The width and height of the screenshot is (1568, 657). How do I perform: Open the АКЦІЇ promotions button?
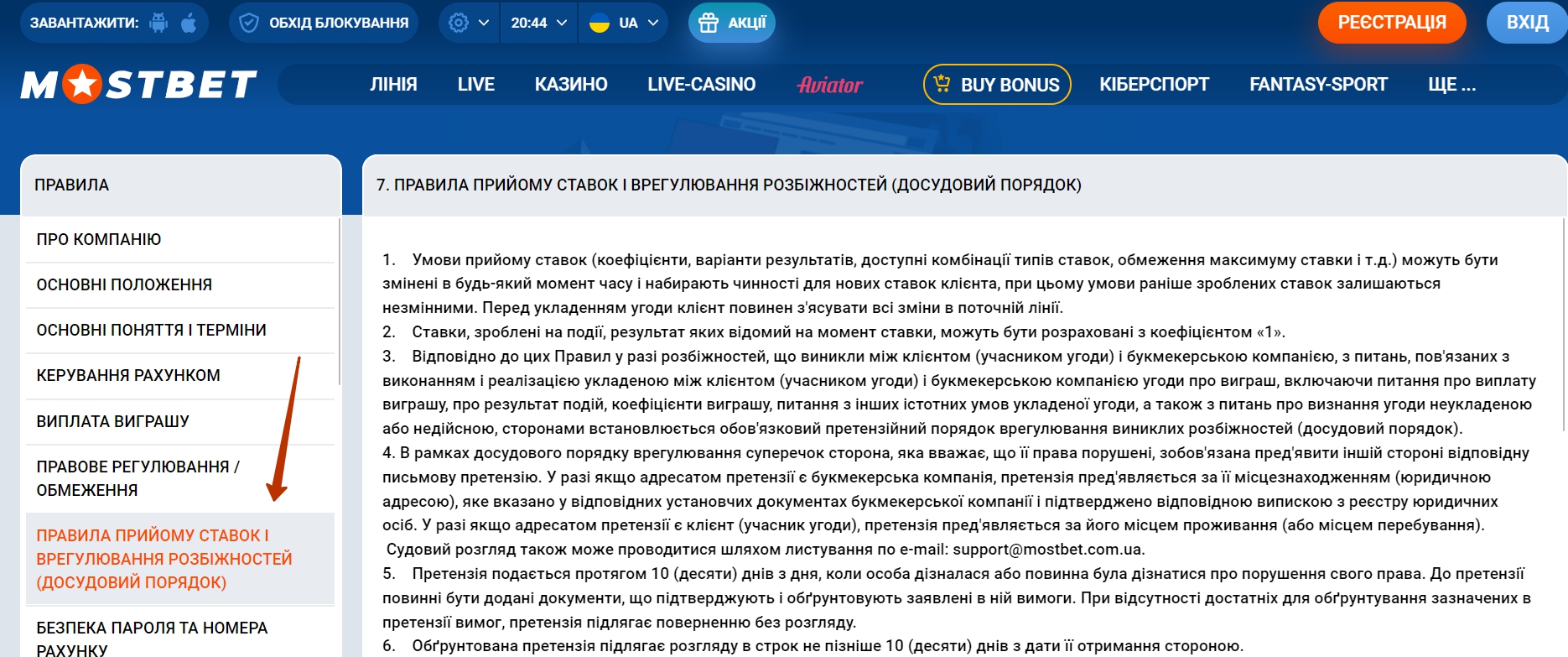732,23
